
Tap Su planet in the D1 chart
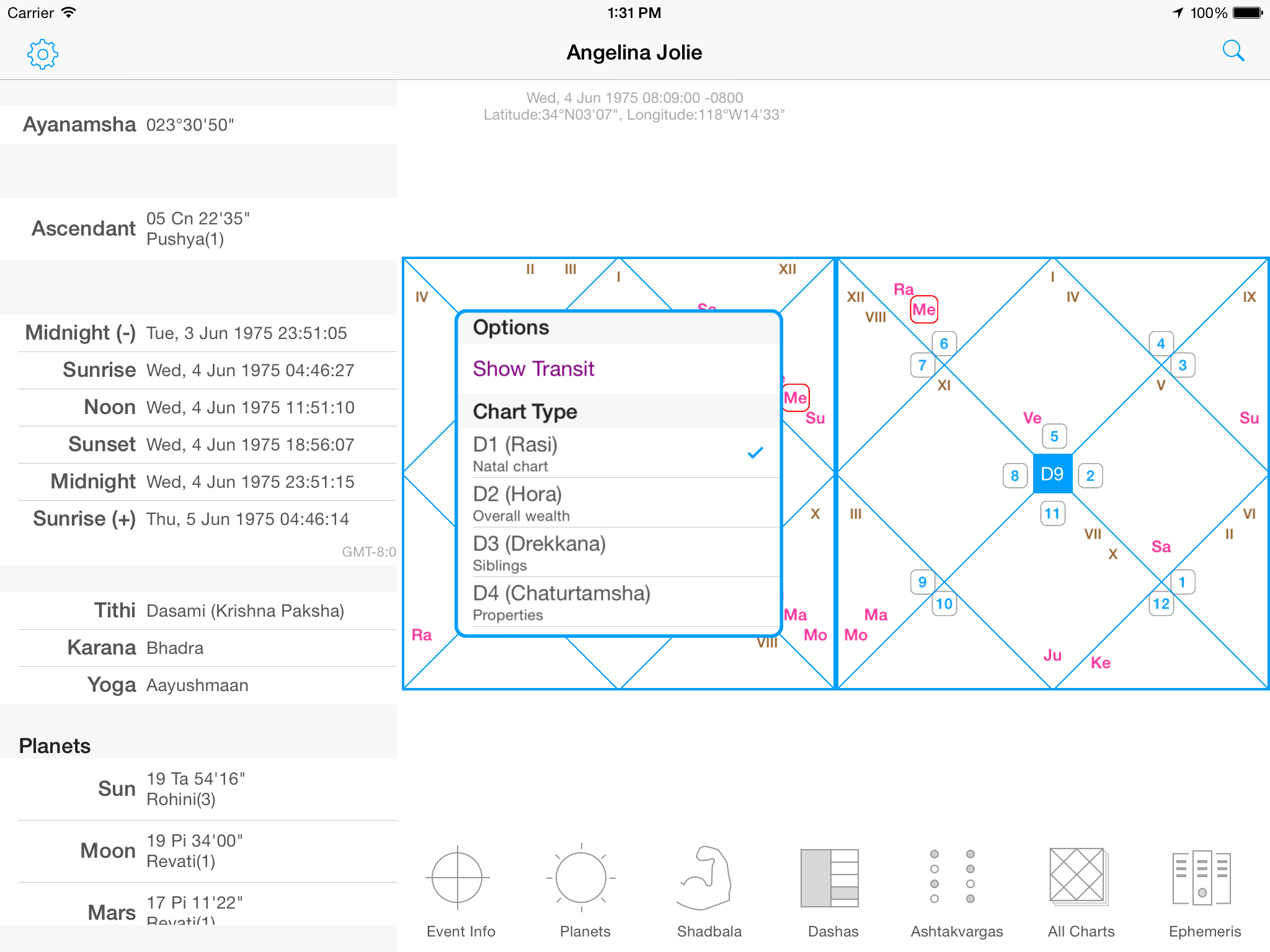tap(815, 418)
